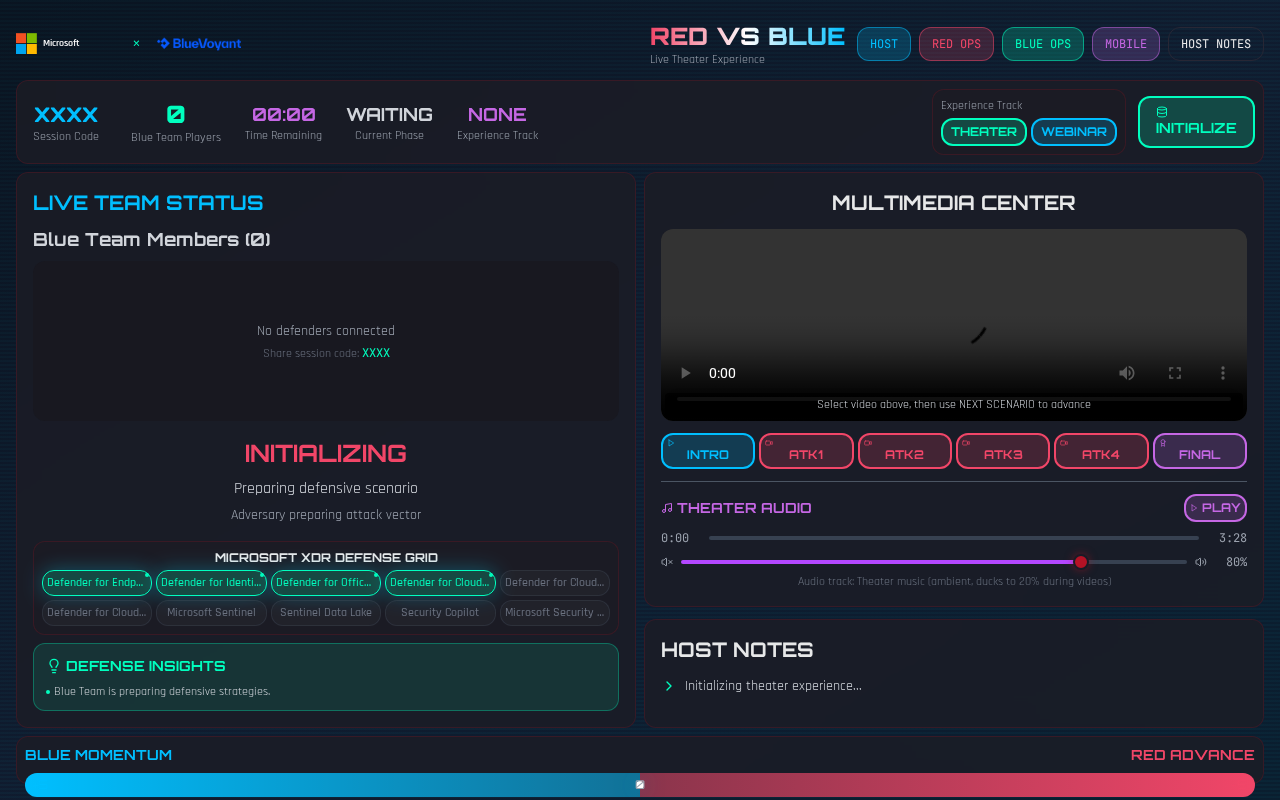This screenshot has width=1280, height=800.
Task: Select the ATK1 video
Action: [x=806, y=451]
